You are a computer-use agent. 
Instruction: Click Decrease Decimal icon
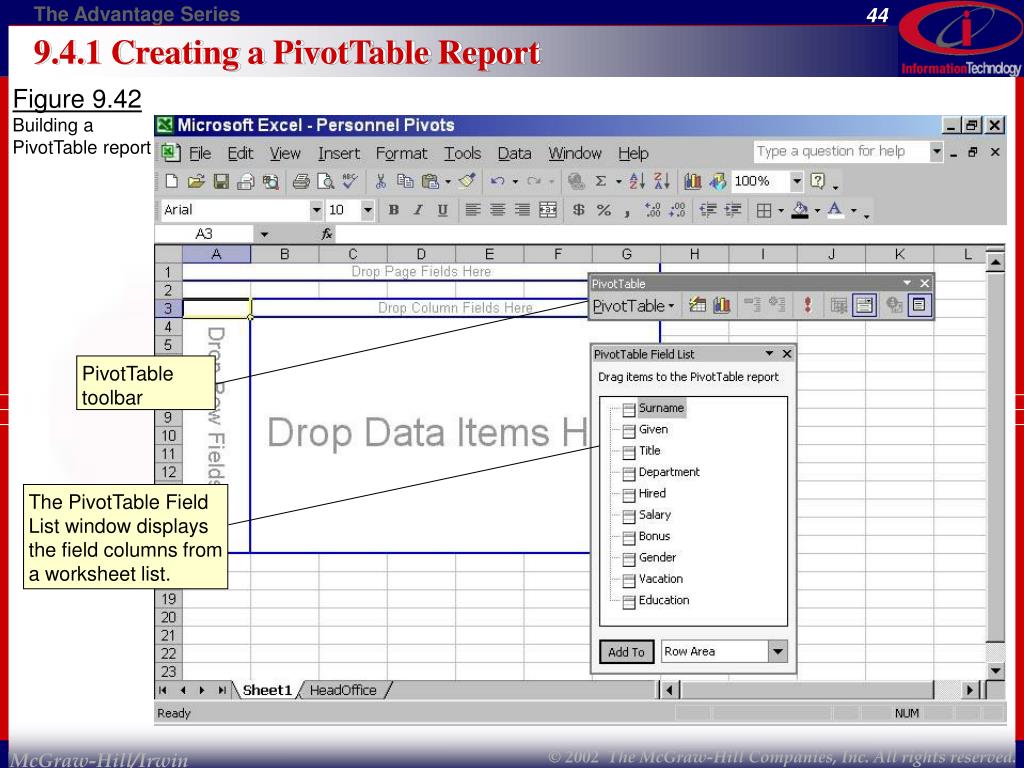[677, 210]
